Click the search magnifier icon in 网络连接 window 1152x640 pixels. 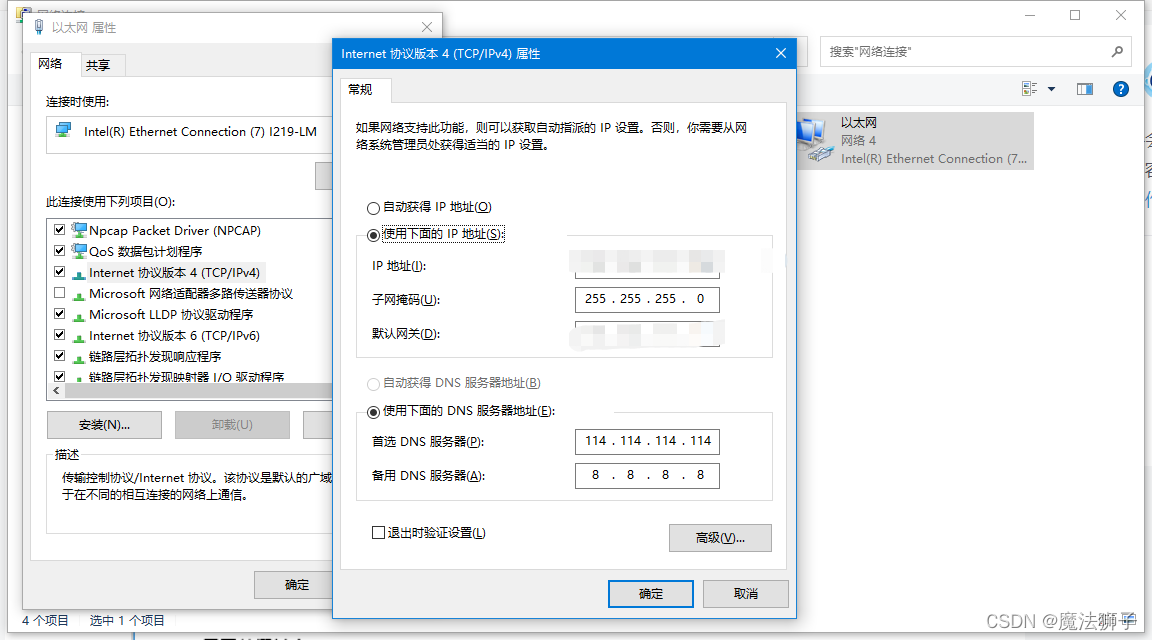1119,51
